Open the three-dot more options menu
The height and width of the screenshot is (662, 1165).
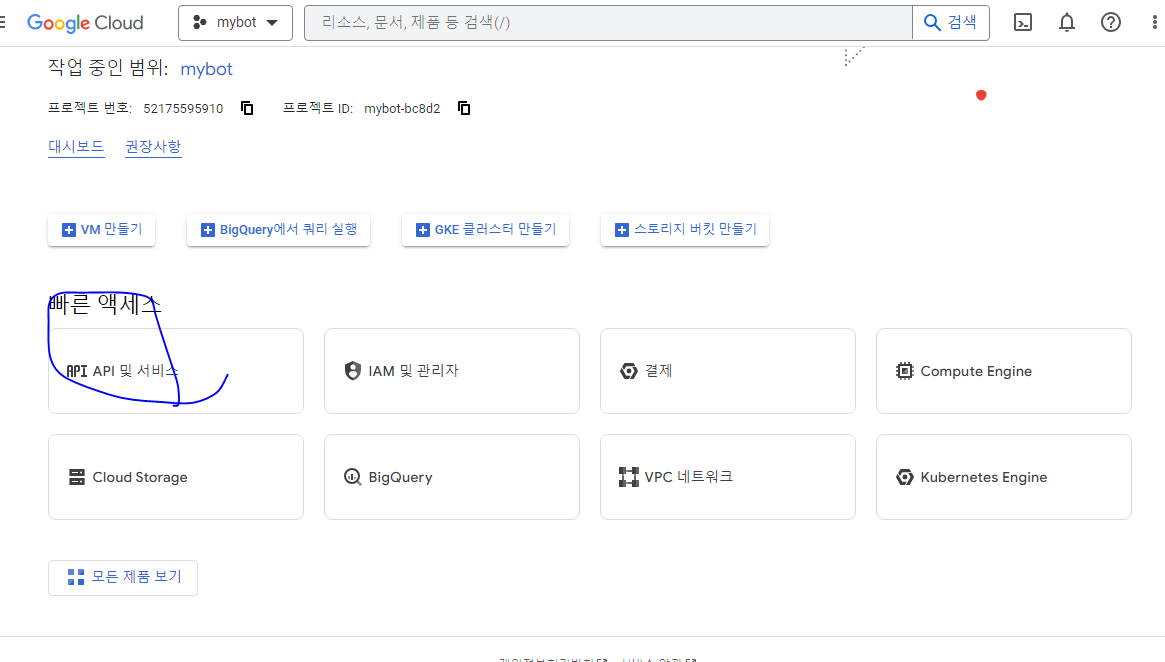click(x=1154, y=22)
